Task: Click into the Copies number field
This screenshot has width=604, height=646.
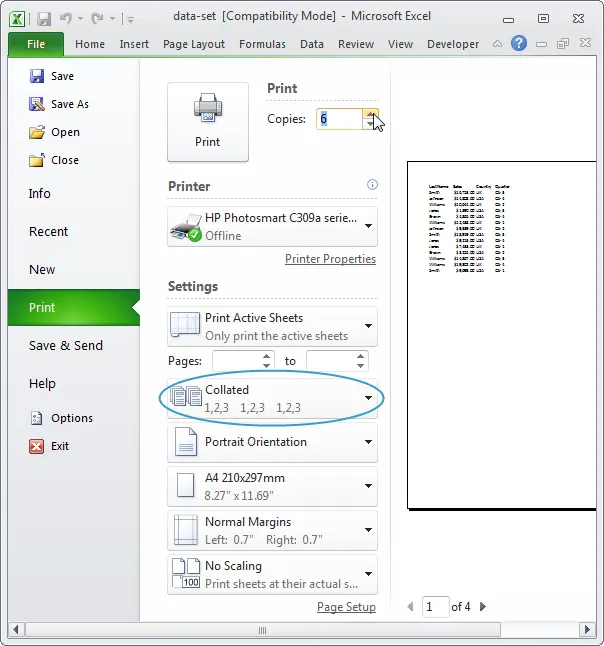Action: tap(339, 119)
